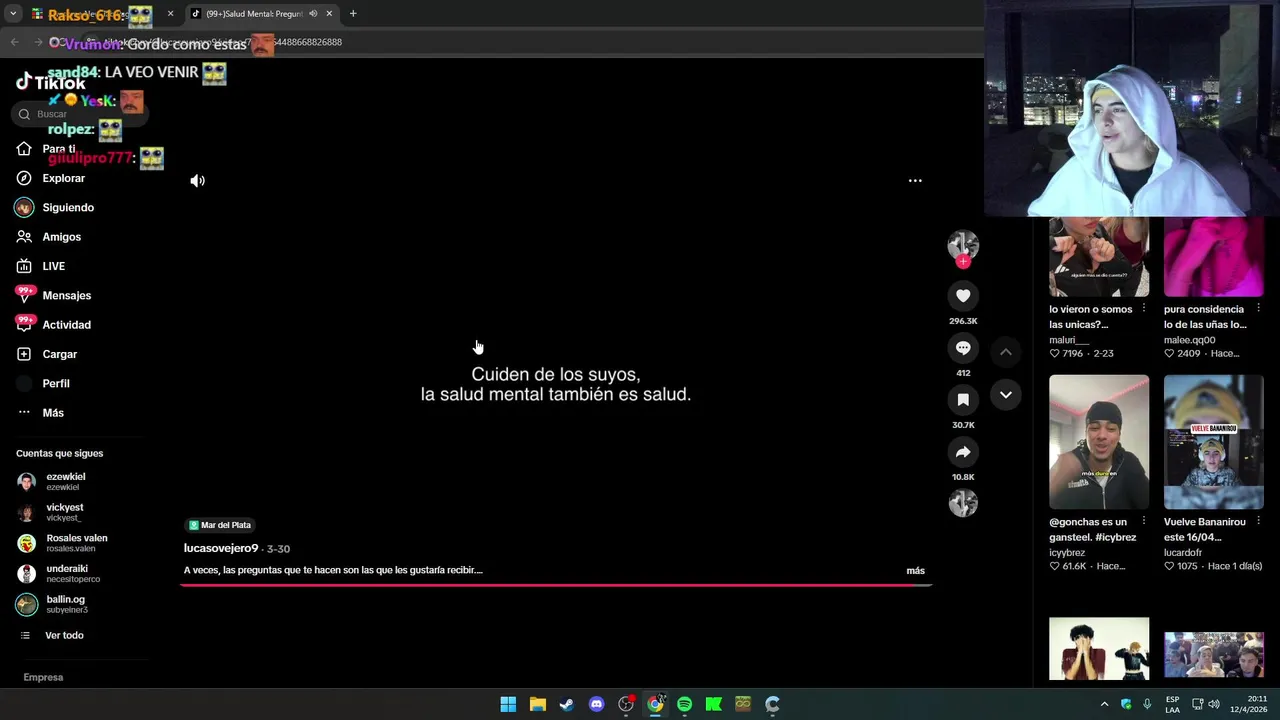Open Steam from the taskbar
1280x720 pixels.
click(x=567, y=704)
